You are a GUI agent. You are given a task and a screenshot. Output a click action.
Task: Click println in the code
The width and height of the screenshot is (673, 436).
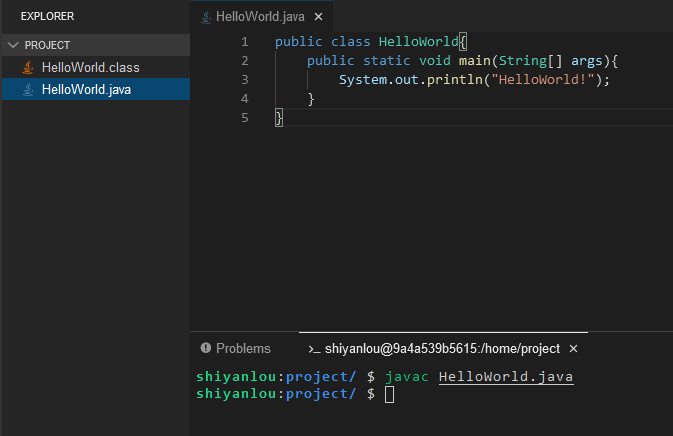click(x=455, y=80)
